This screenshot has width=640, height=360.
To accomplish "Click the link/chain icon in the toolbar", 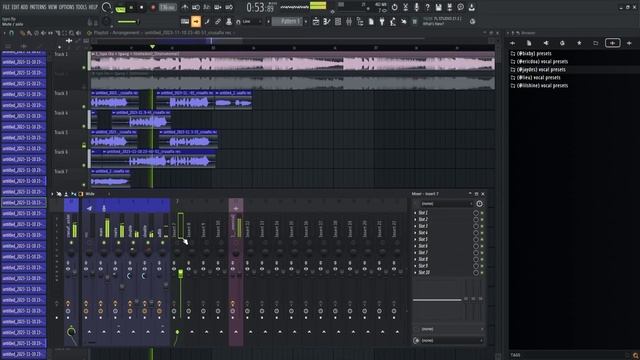I will (218, 22).
